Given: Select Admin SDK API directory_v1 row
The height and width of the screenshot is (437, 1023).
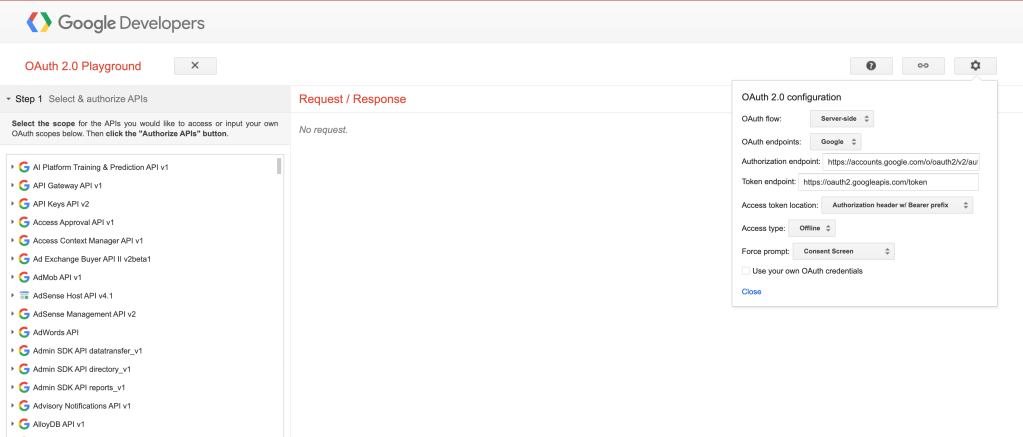Looking at the screenshot, I should 82,369.
